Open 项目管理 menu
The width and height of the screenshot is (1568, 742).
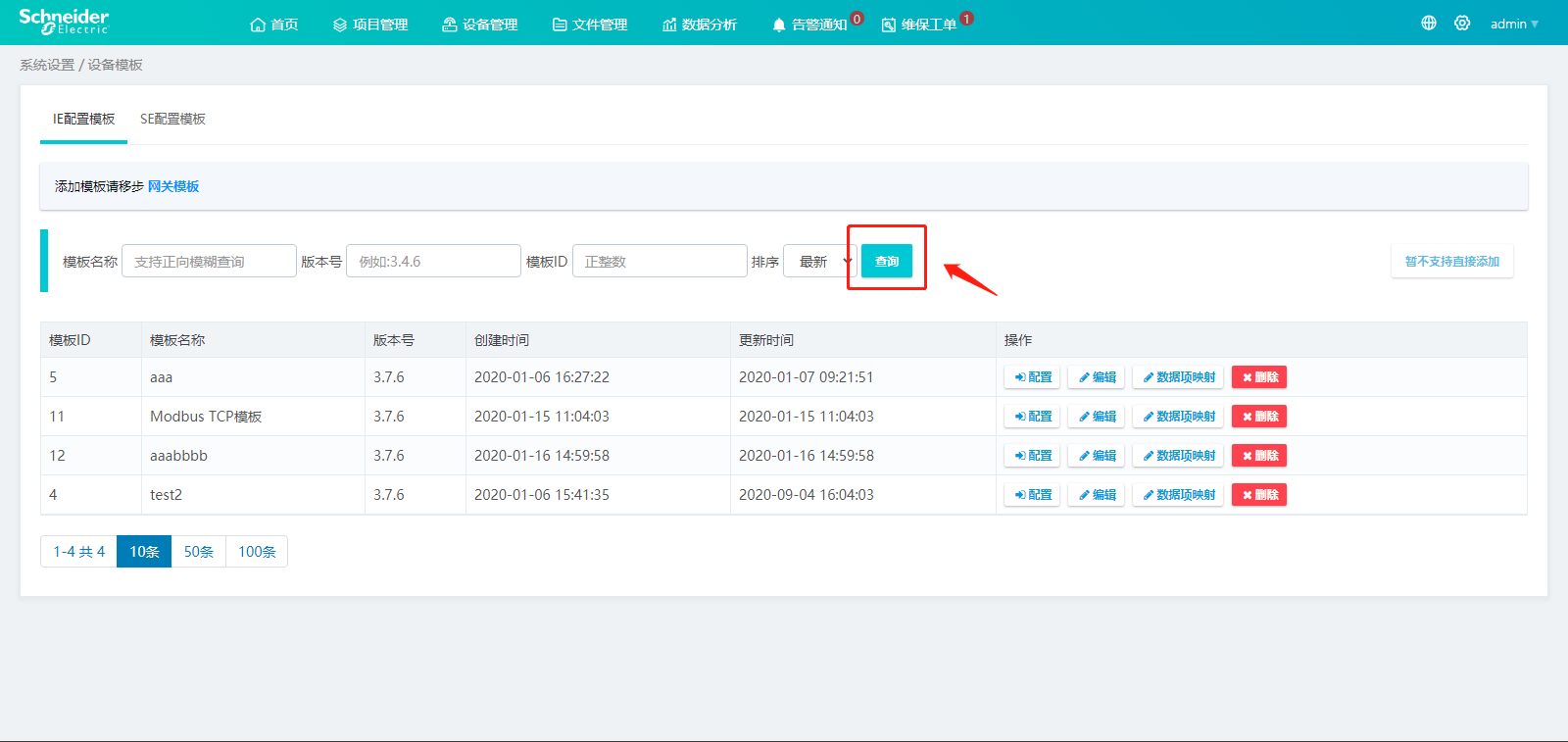pyautogui.click(x=370, y=25)
